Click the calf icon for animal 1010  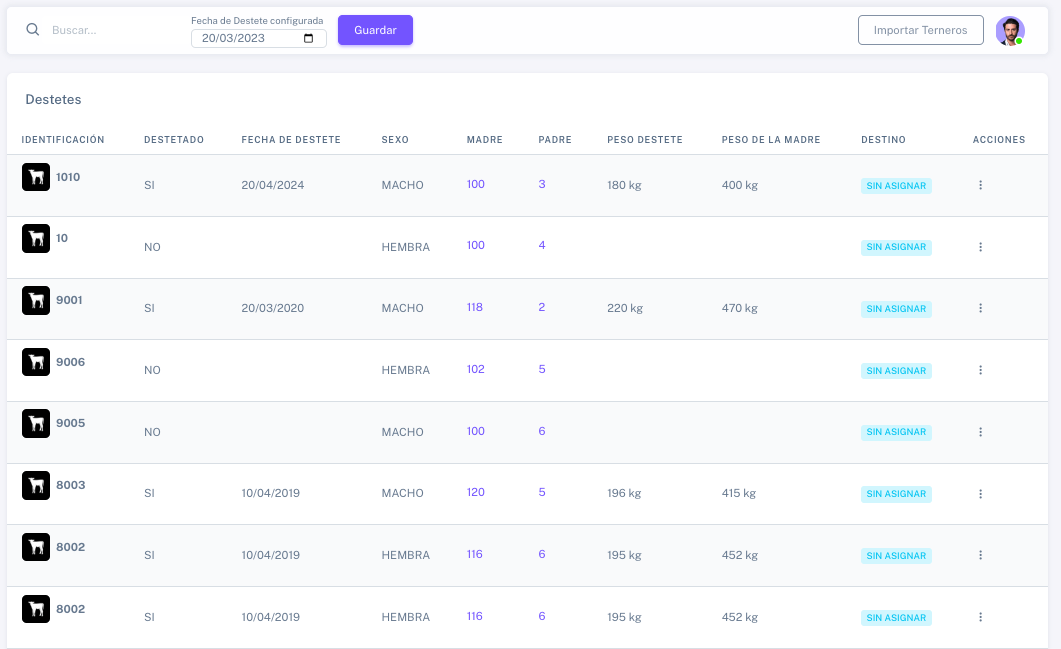[x=36, y=177]
